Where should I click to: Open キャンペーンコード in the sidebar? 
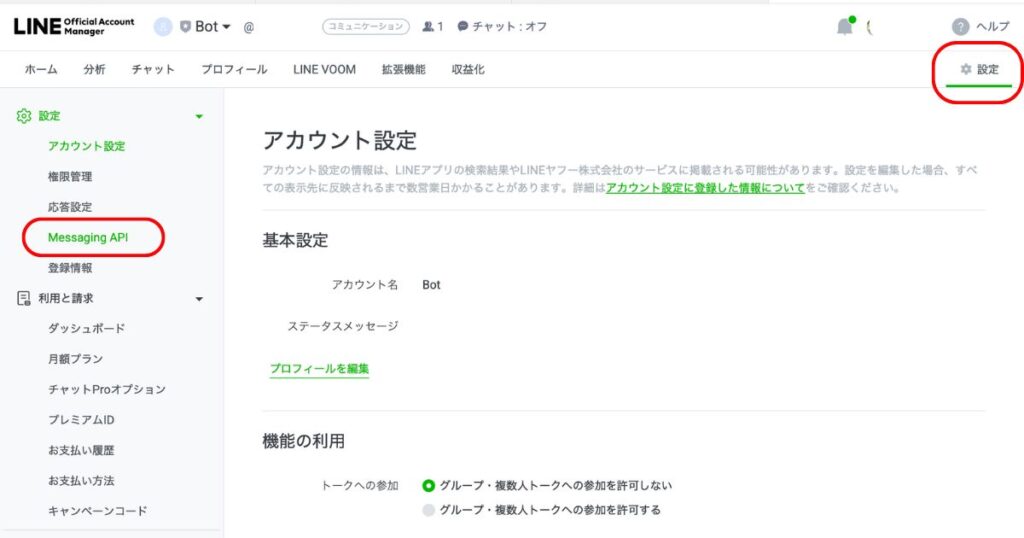tap(97, 511)
